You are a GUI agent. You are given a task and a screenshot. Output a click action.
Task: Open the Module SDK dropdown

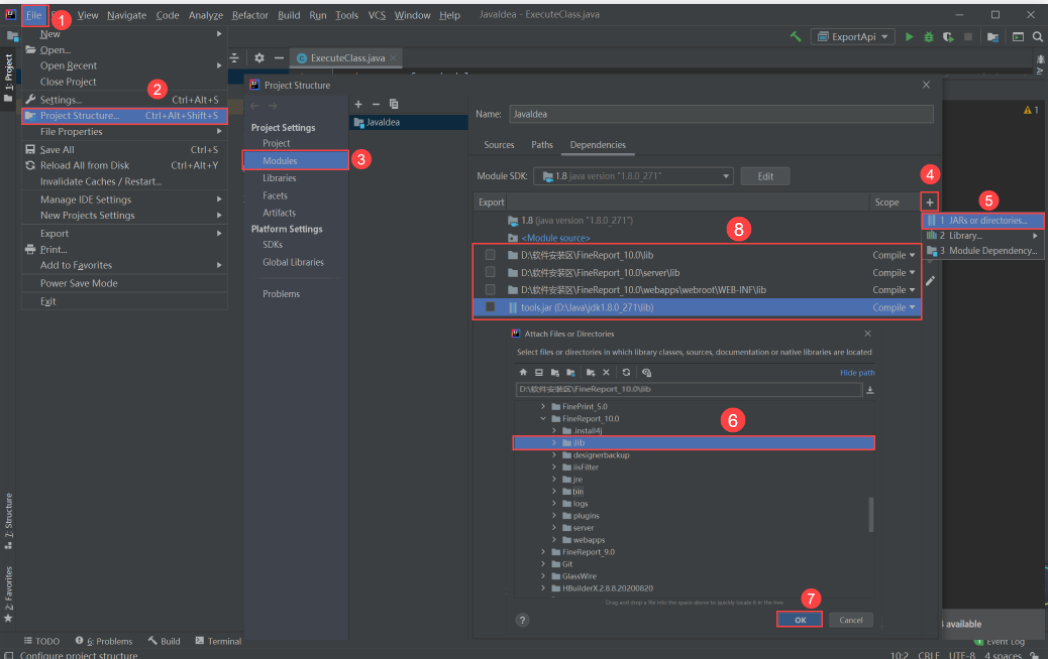tap(633, 176)
